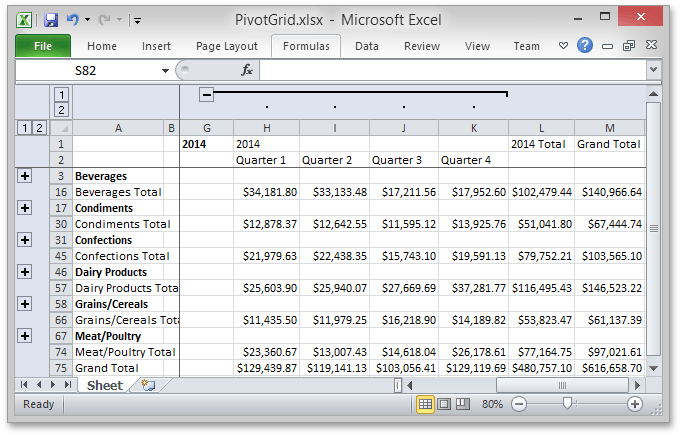This screenshot has width=683, height=438.
Task: Click the zoom in plus button
Action: pyautogui.click(x=635, y=404)
